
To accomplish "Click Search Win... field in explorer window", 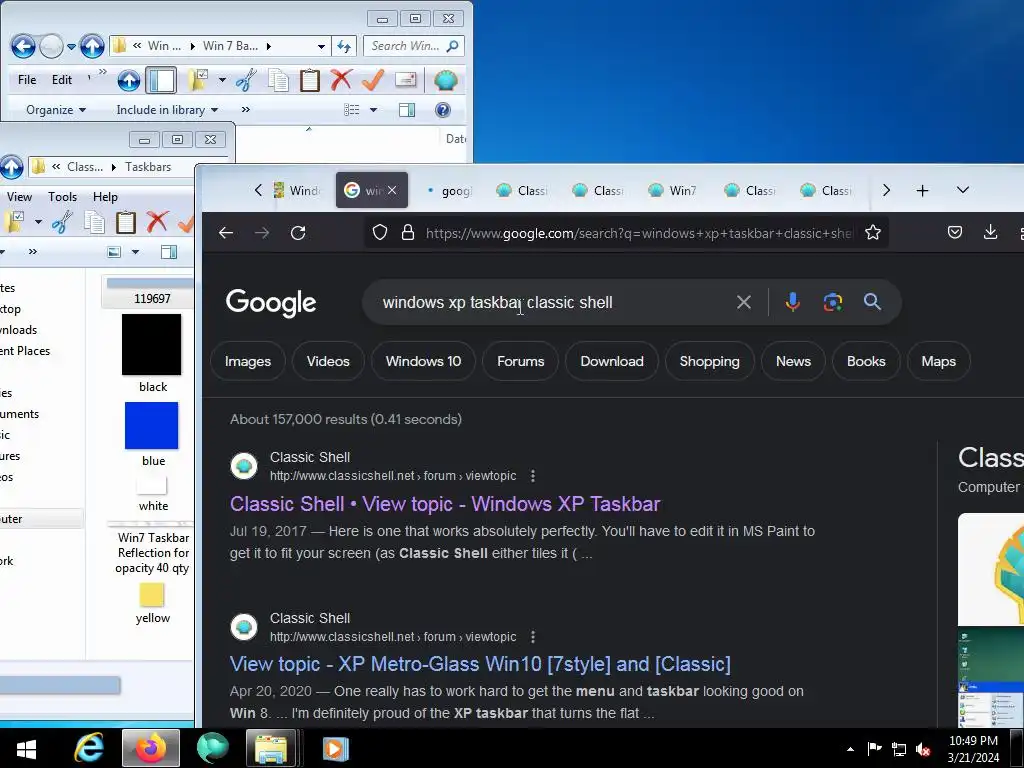I will 414,46.
